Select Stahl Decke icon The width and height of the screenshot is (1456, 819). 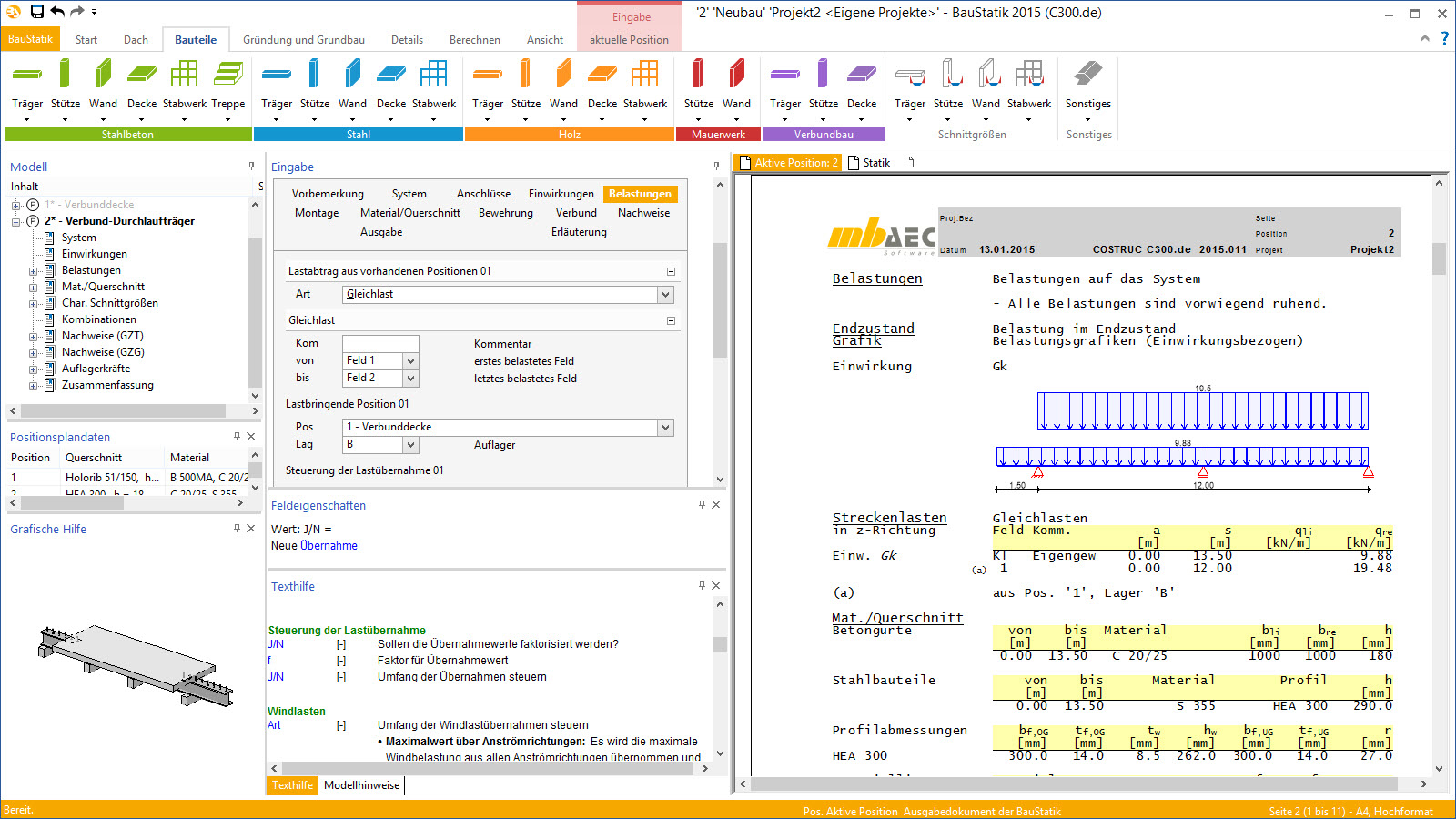tap(391, 75)
